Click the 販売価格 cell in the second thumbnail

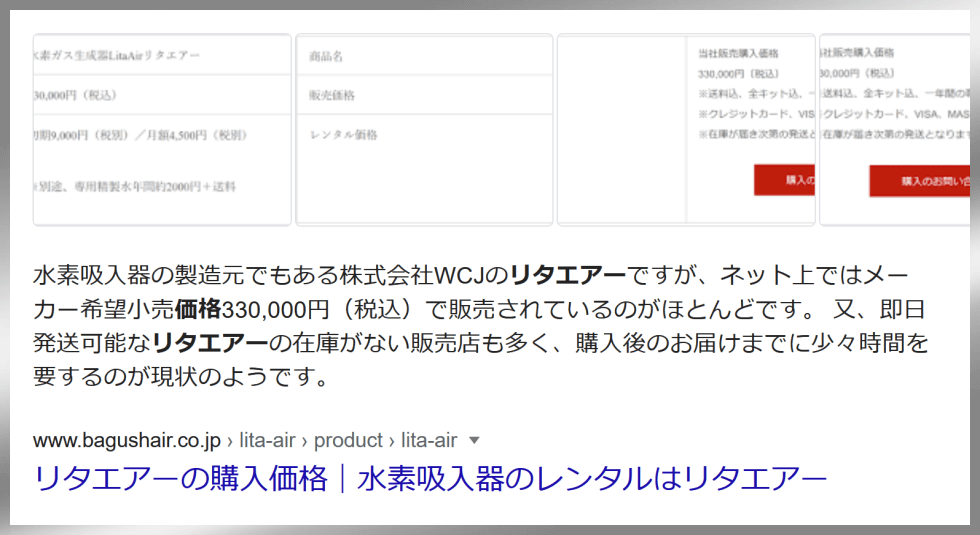[424, 95]
